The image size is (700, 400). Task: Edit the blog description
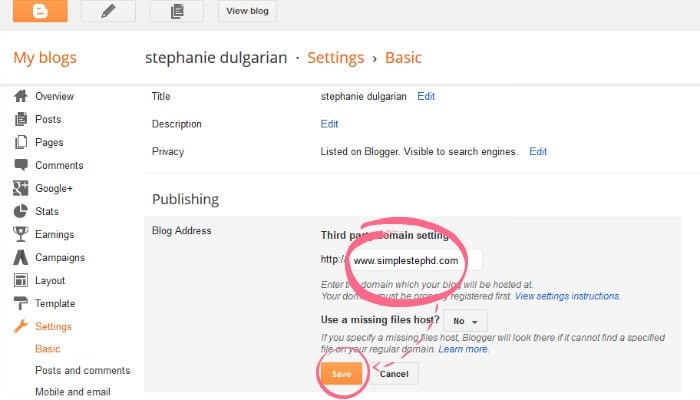click(x=329, y=124)
